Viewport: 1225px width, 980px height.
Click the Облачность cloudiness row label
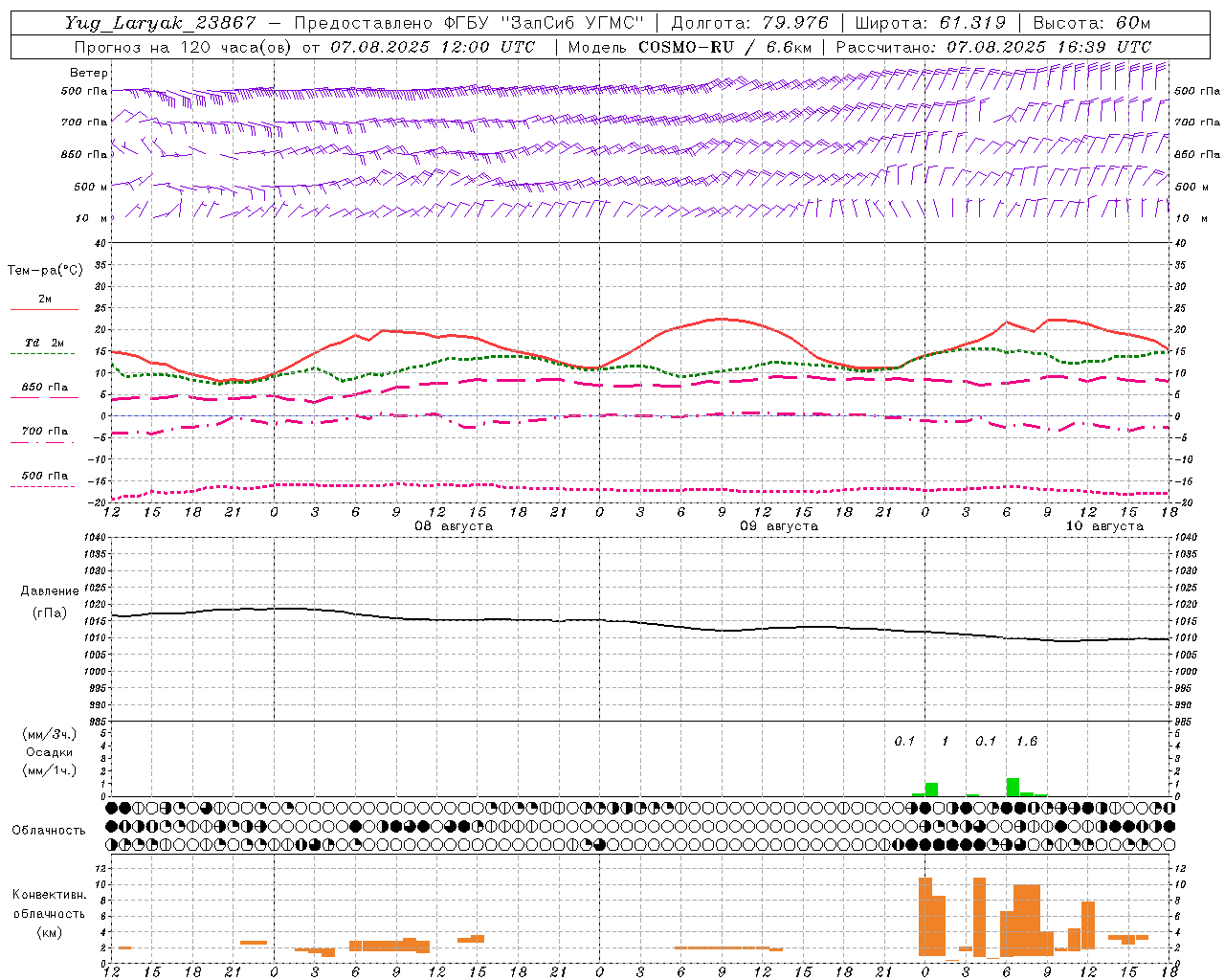coord(49,831)
